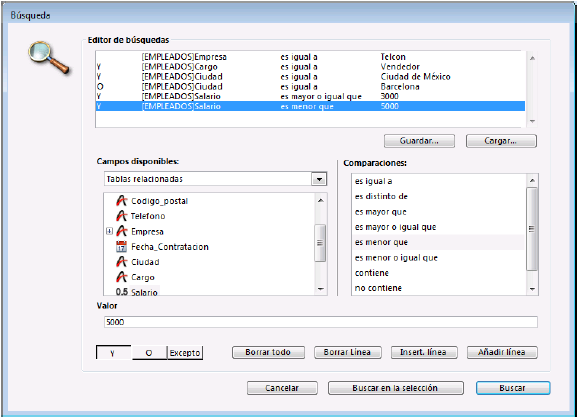Click the text icon beside Cargo
579x419 pixels.
tap(121, 277)
